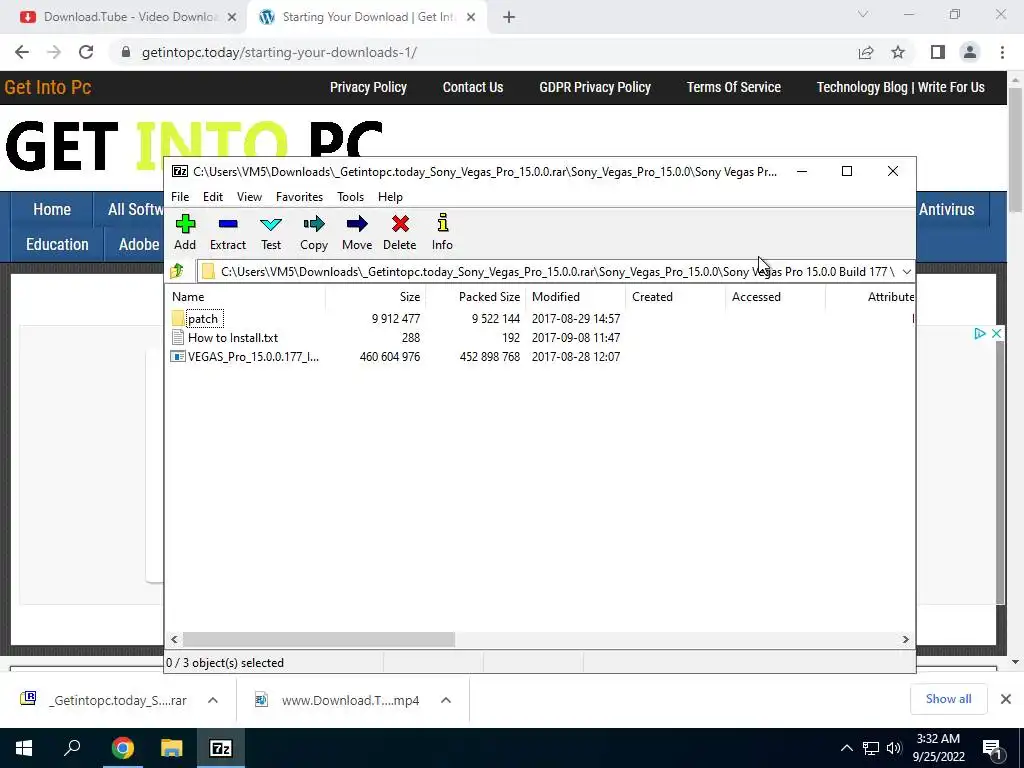The width and height of the screenshot is (1024, 768).
Task: Open the Tools menu
Action: [x=350, y=197]
